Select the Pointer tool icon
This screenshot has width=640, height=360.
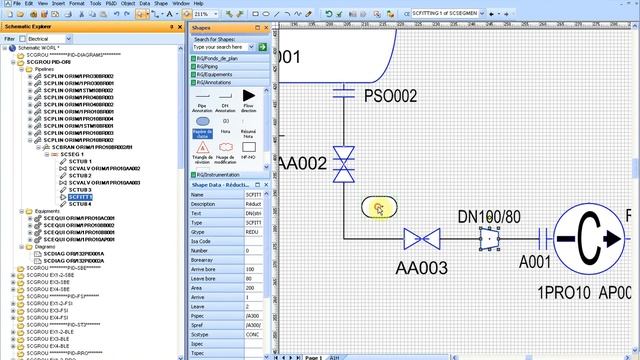tap(140, 14)
